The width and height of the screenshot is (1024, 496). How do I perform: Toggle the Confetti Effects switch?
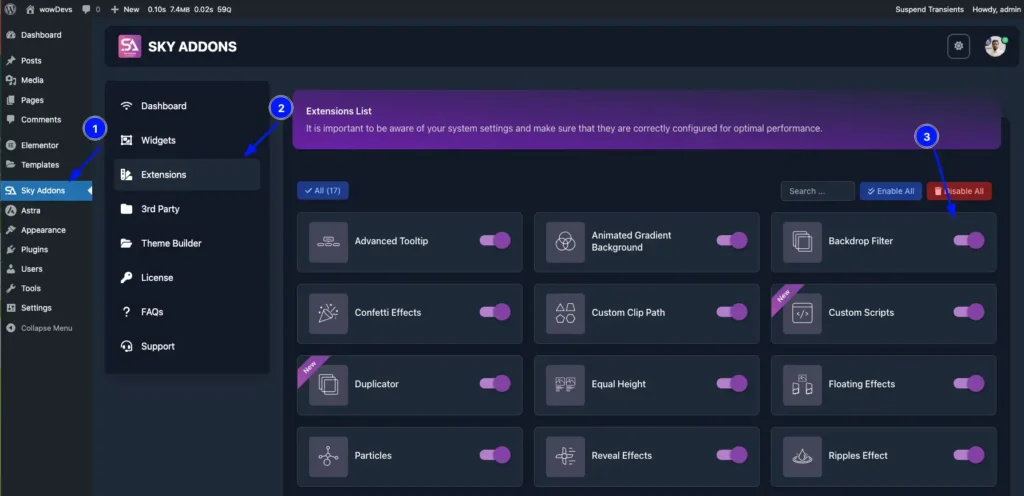(495, 312)
